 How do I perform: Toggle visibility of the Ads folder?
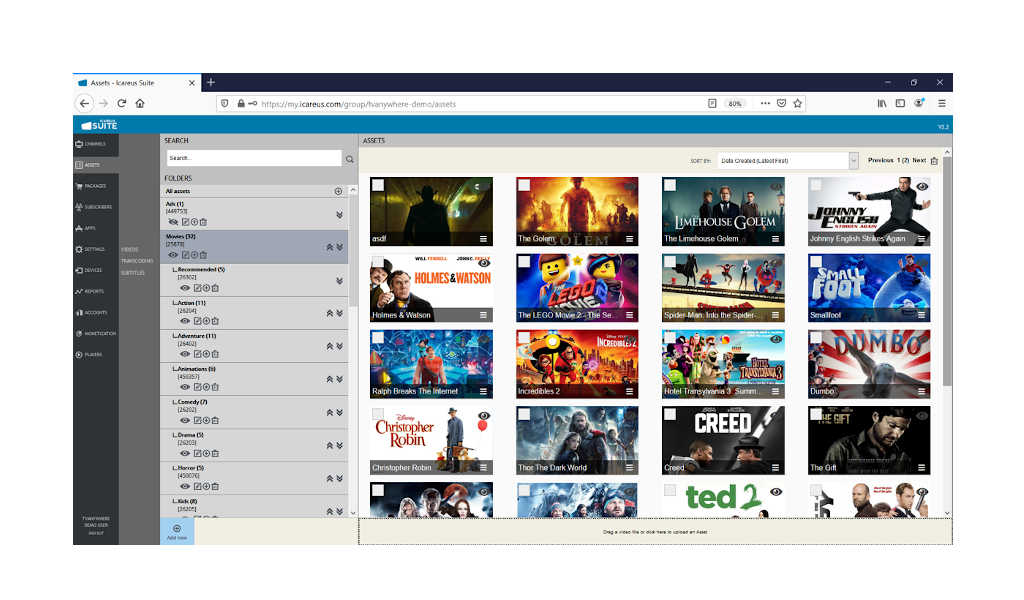pyautogui.click(x=173, y=222)
